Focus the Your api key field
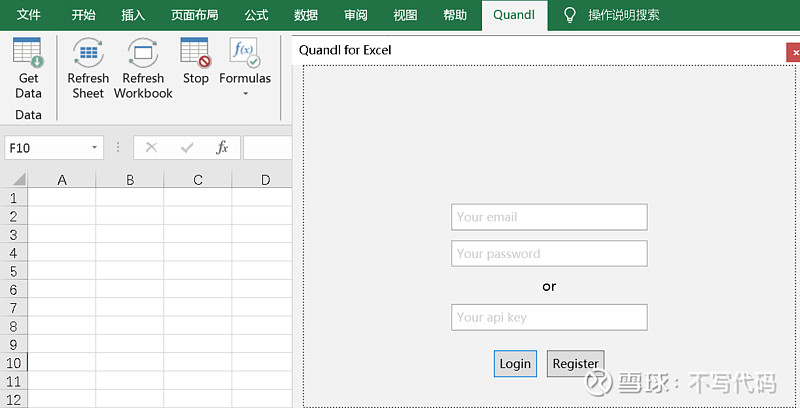This screenshot has width=800, height=408. tap(549, 317)
